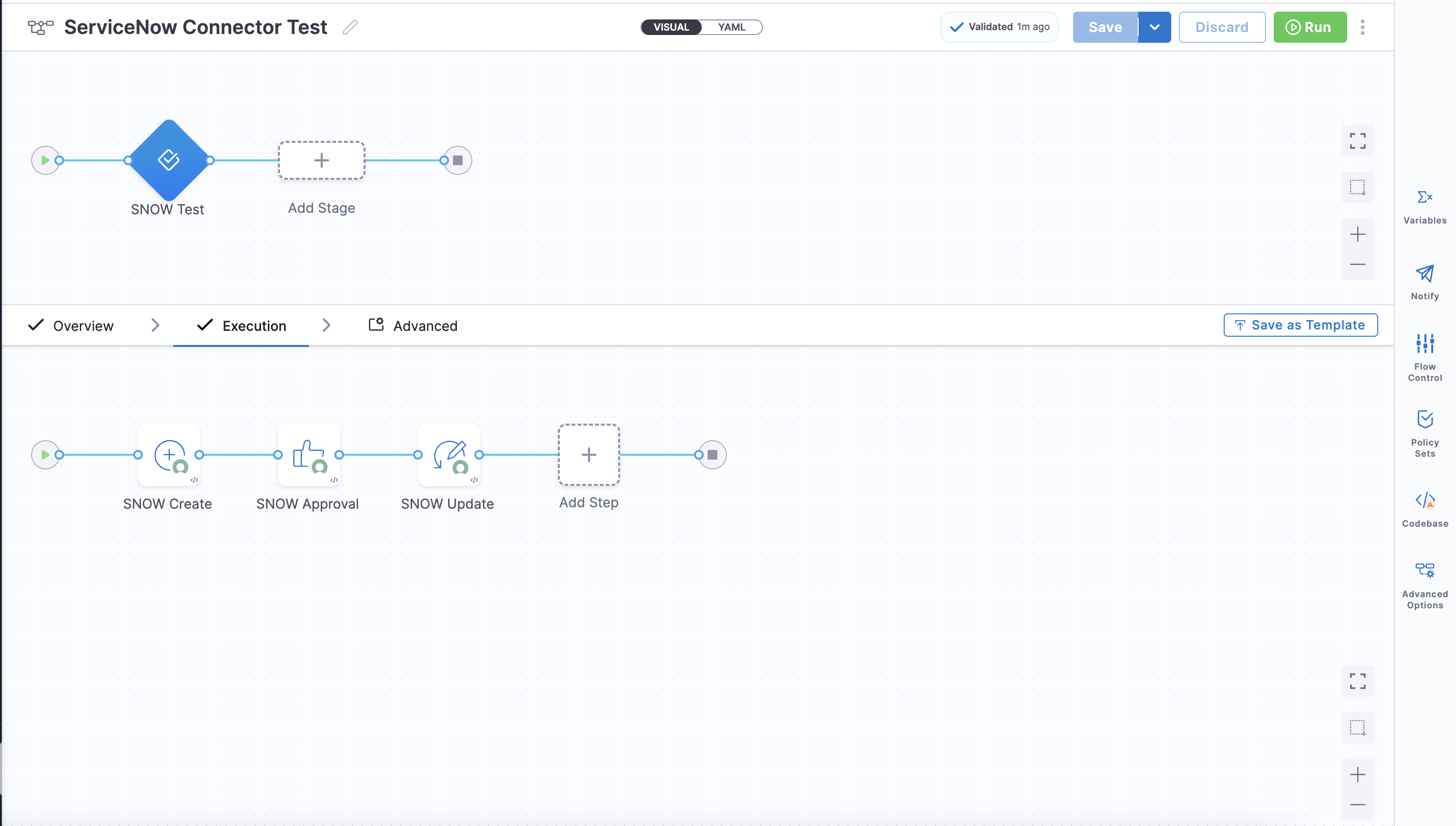Screen dimensions: 1456x826
Task: Open the Variables panel icon
Action: [1424, 198]
